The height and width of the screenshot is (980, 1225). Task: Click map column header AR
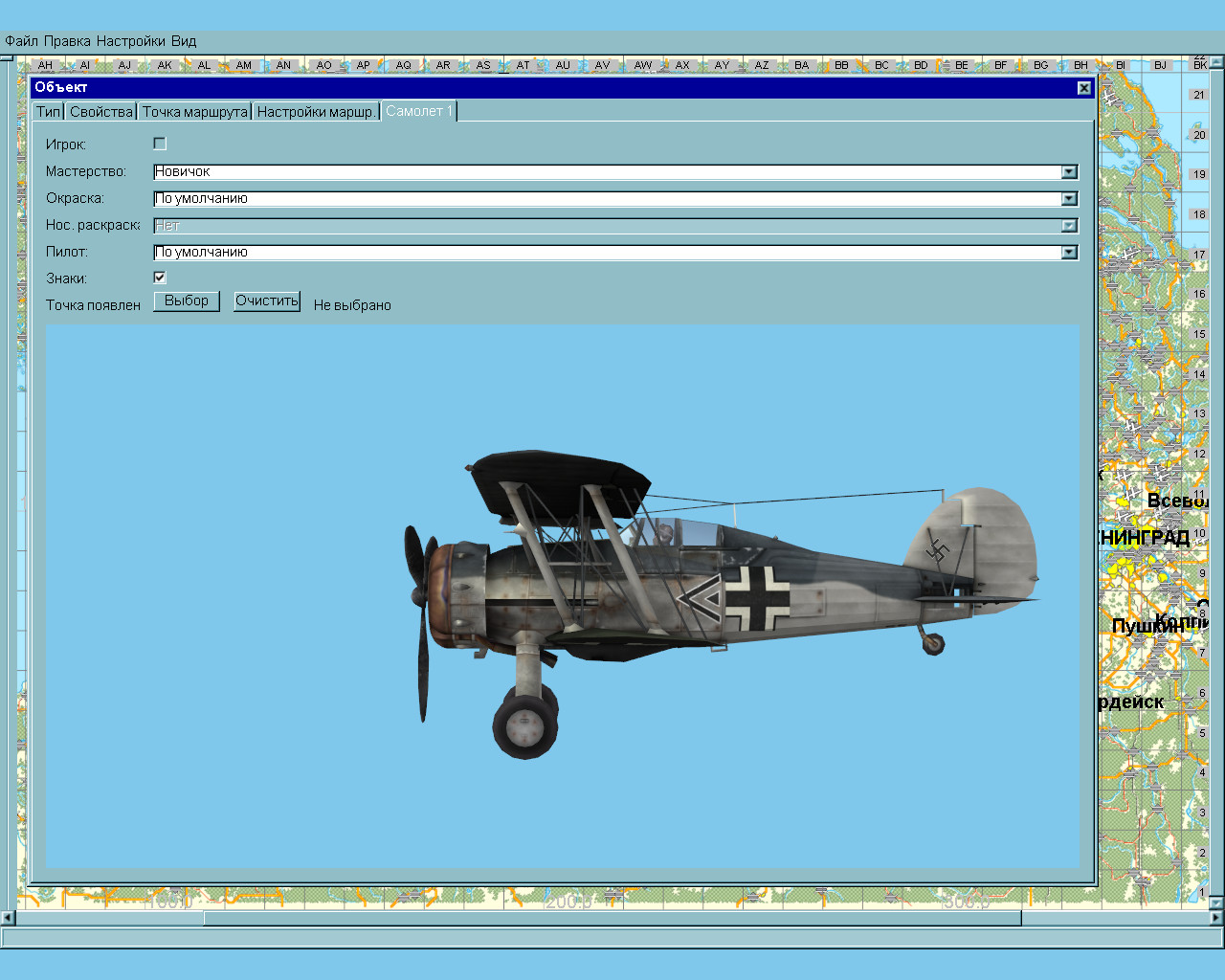pyautogui.click(x=443, y=65)
